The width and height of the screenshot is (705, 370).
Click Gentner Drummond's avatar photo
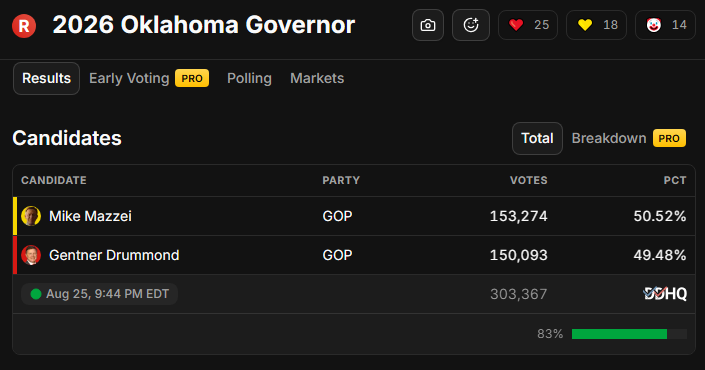[31, 255]
